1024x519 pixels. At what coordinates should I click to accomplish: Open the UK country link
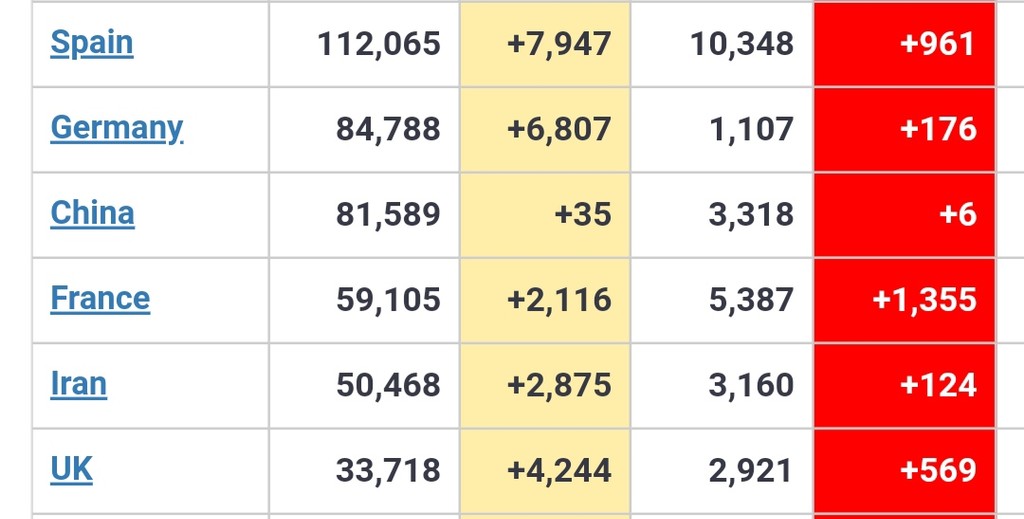click(x=71, y=469)
